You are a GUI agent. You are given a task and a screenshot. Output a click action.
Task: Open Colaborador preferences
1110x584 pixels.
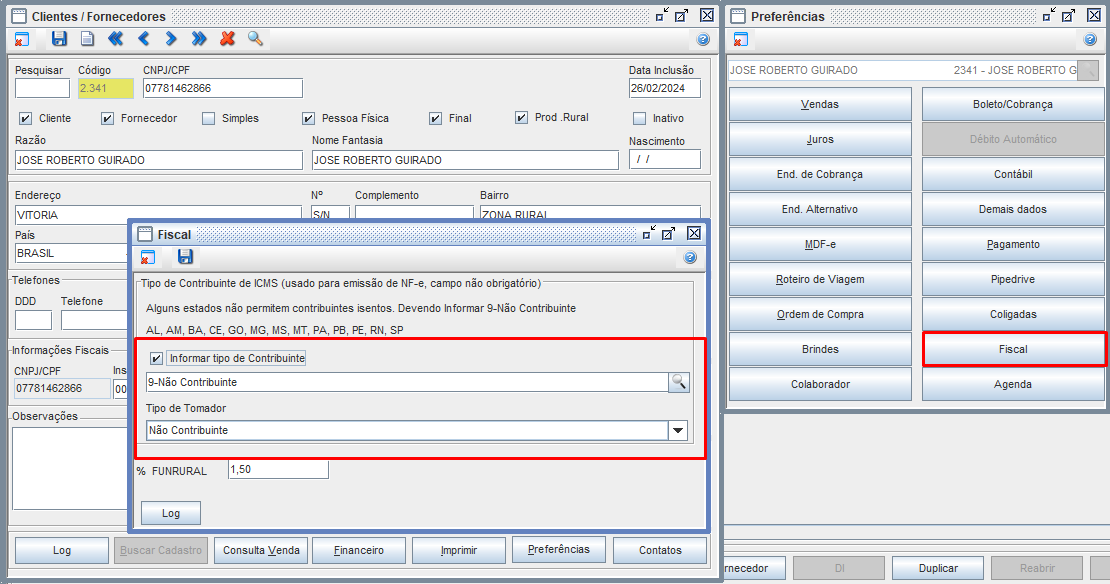tap(820, 384)
